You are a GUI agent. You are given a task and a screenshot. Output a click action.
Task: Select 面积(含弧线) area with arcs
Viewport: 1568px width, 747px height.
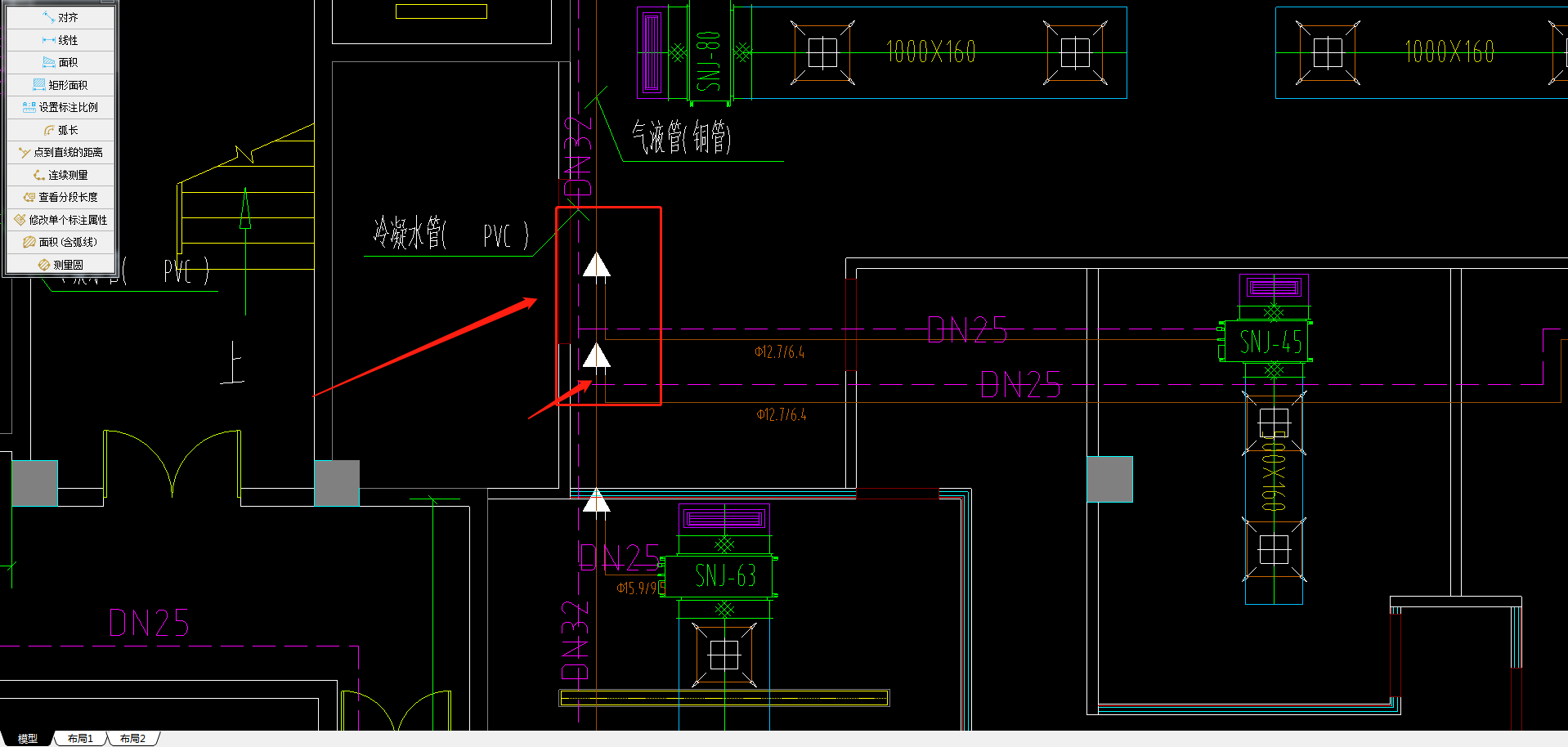60,242
